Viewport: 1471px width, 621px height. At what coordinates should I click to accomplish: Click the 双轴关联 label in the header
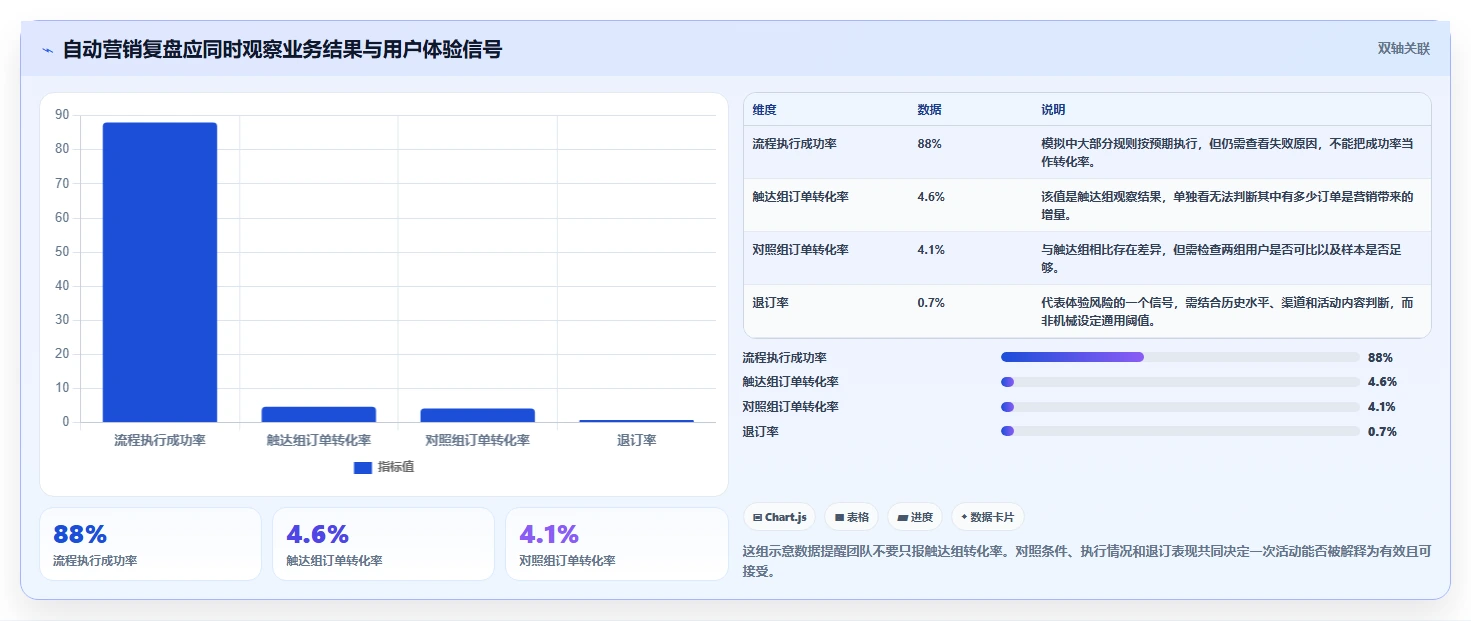[1403, 48]
